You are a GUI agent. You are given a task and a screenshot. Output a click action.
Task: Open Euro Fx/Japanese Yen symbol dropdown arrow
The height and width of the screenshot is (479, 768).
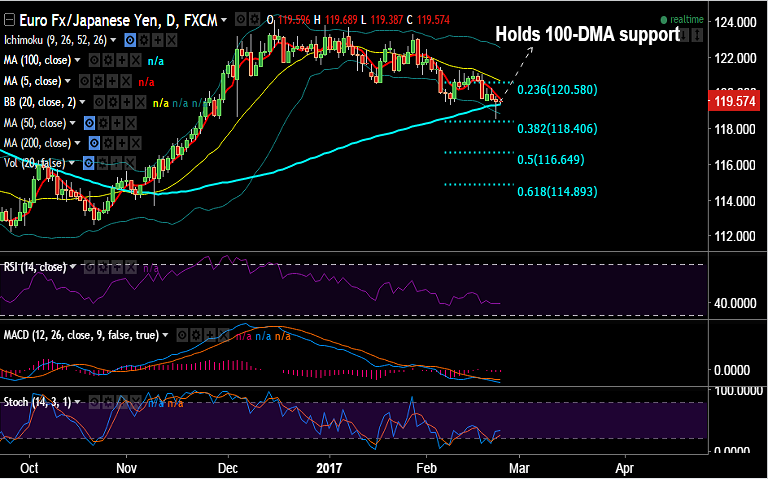click(224, 20)
